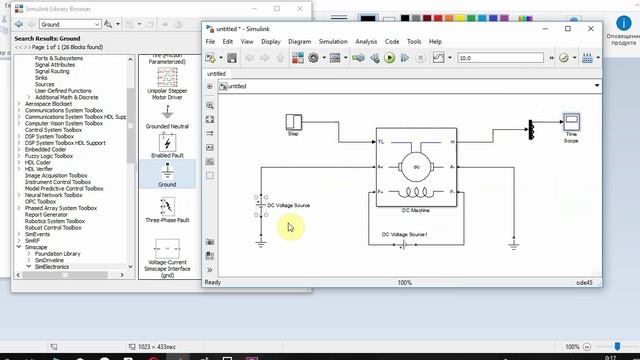
Task: Click the screenshot icon in lower palette
Action: (210, 242)
